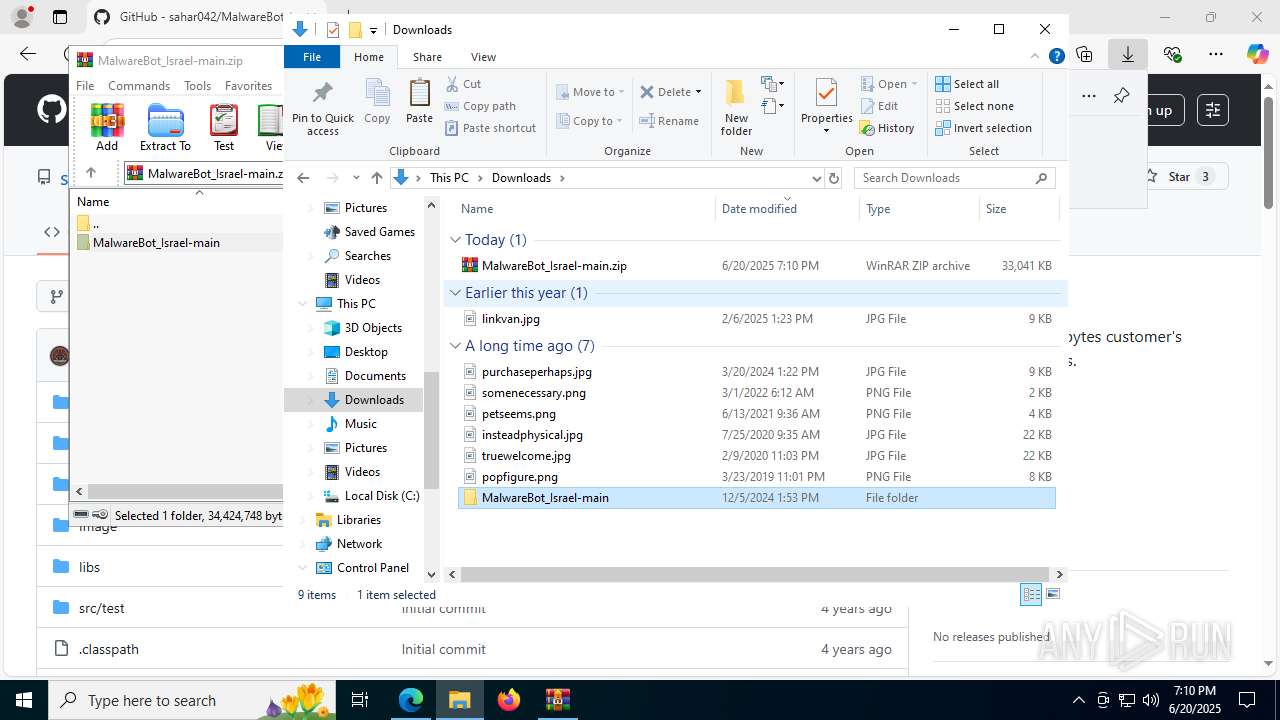Click History in the Open group

[887, 128]
